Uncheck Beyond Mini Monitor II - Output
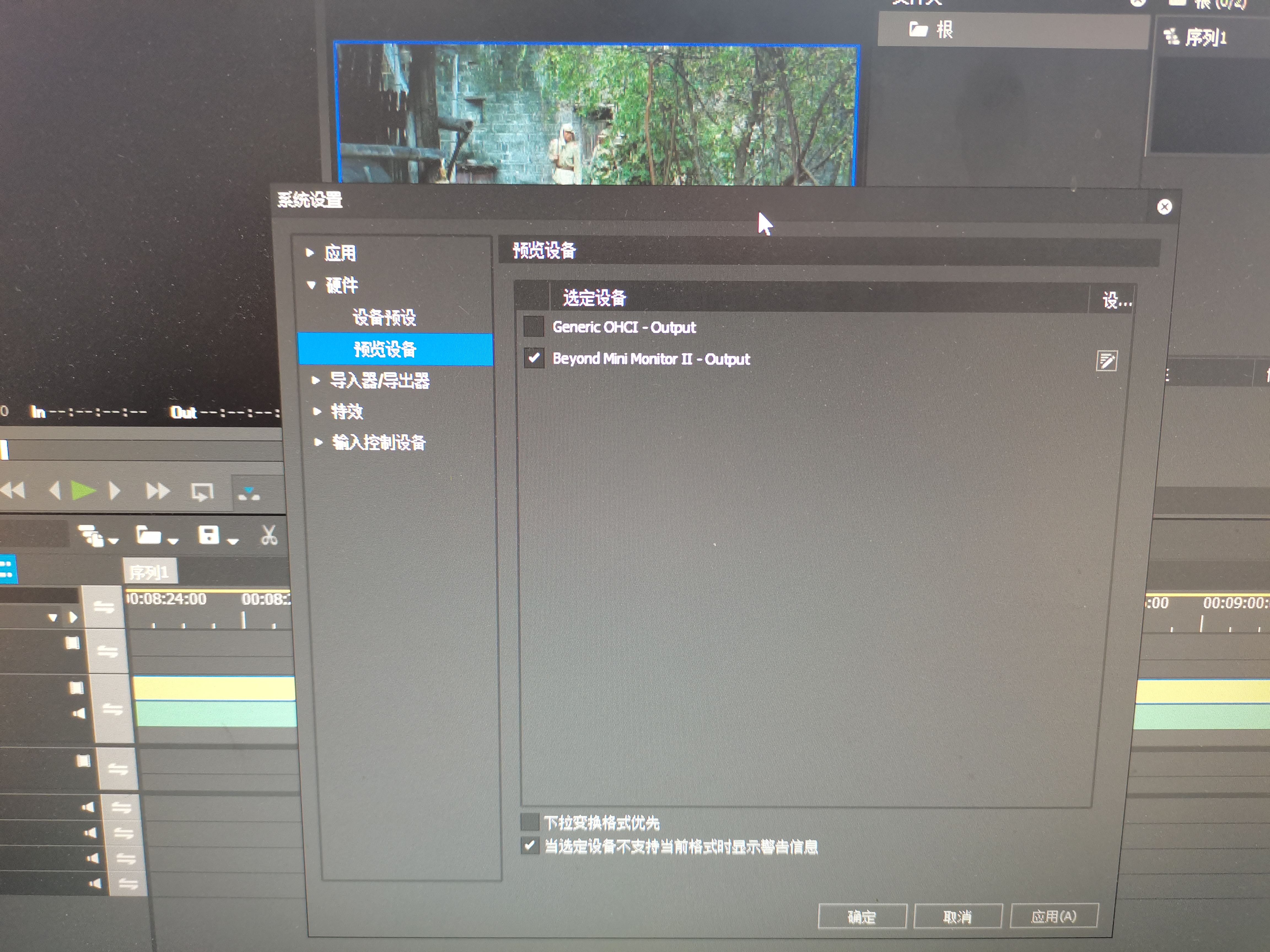This screenshot has height=952, width=1270. pyautogui.click(x=534, y=358)
